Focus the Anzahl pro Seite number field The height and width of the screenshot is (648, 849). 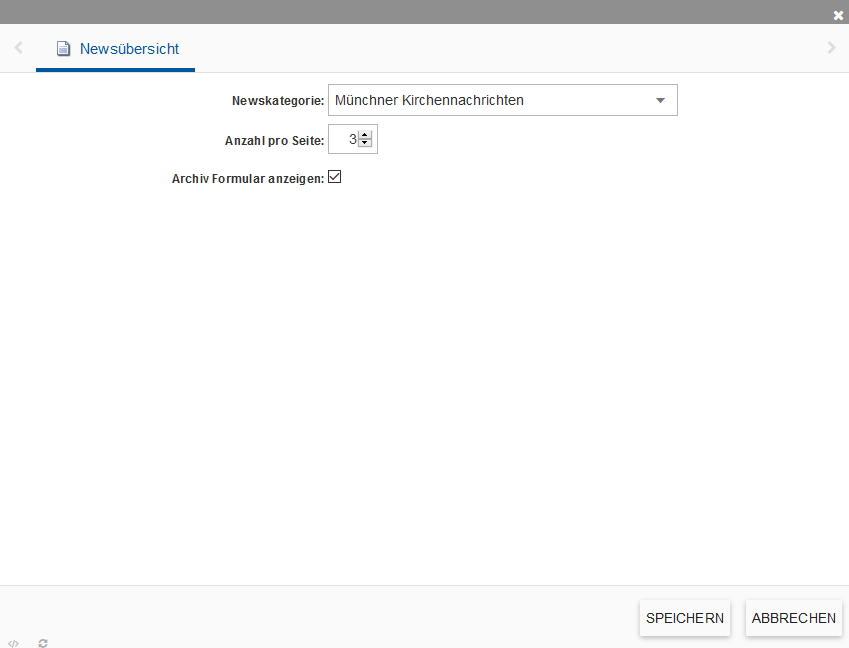click(344, 140)
